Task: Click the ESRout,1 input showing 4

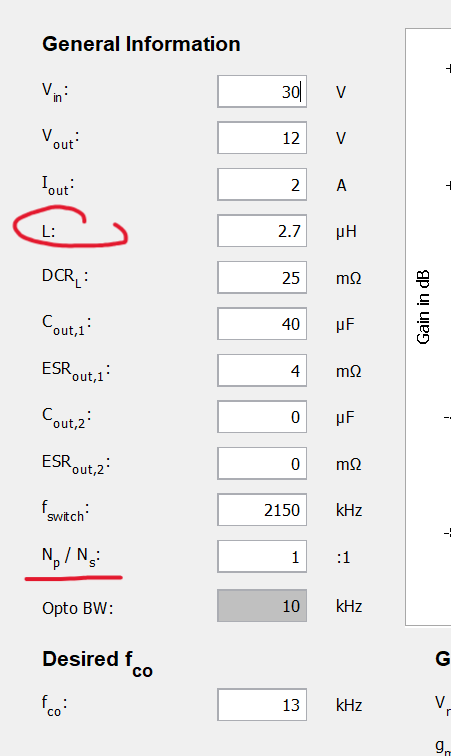Action: 262,371
